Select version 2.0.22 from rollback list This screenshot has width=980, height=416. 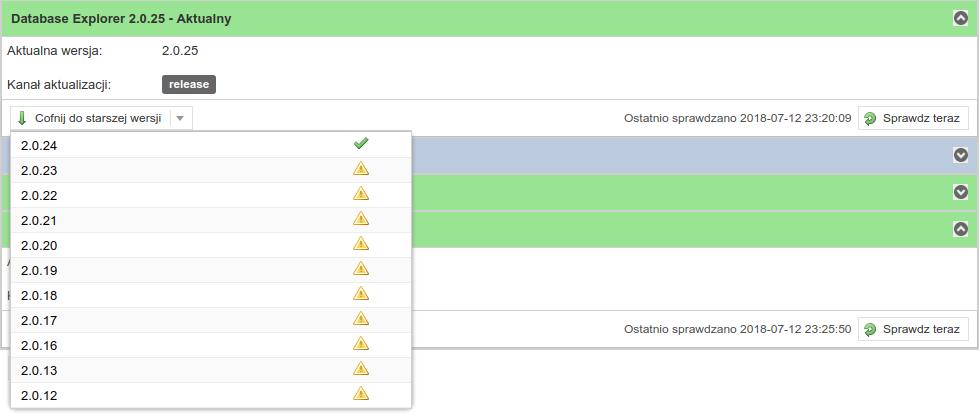211,195
